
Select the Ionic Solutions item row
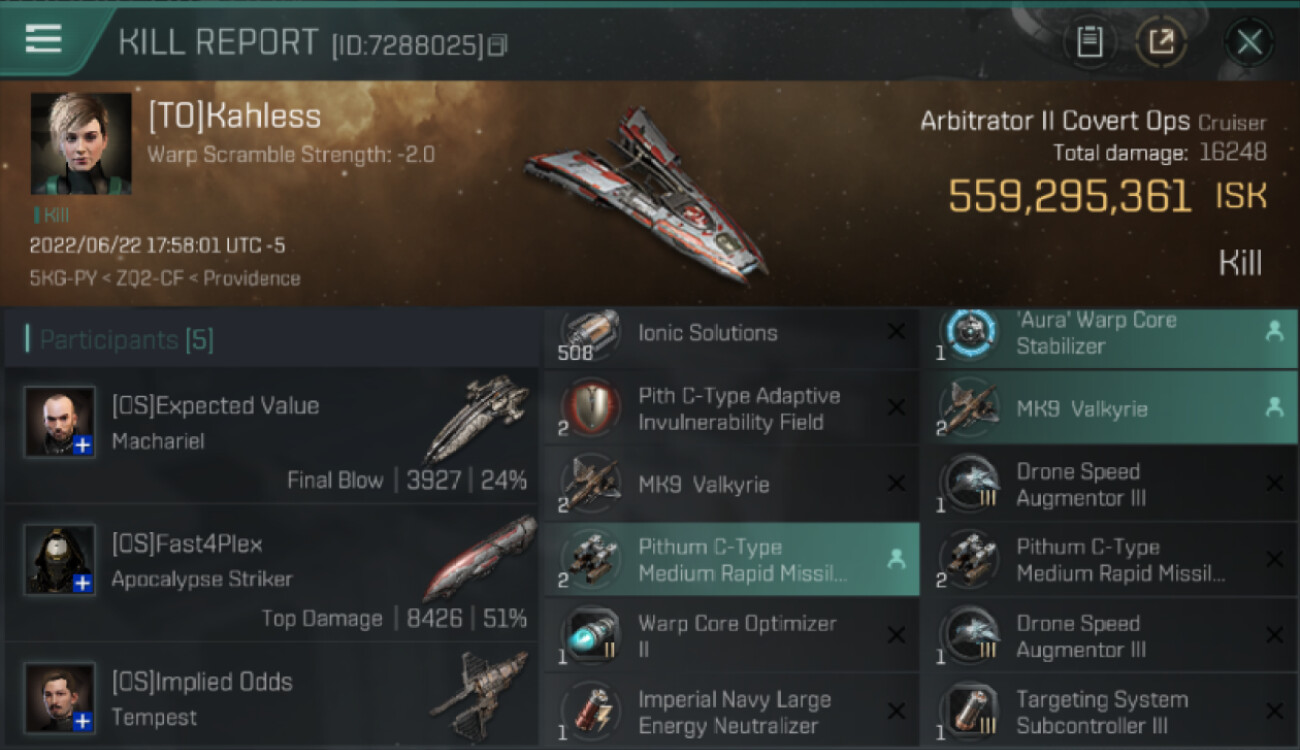click(731, 335)
